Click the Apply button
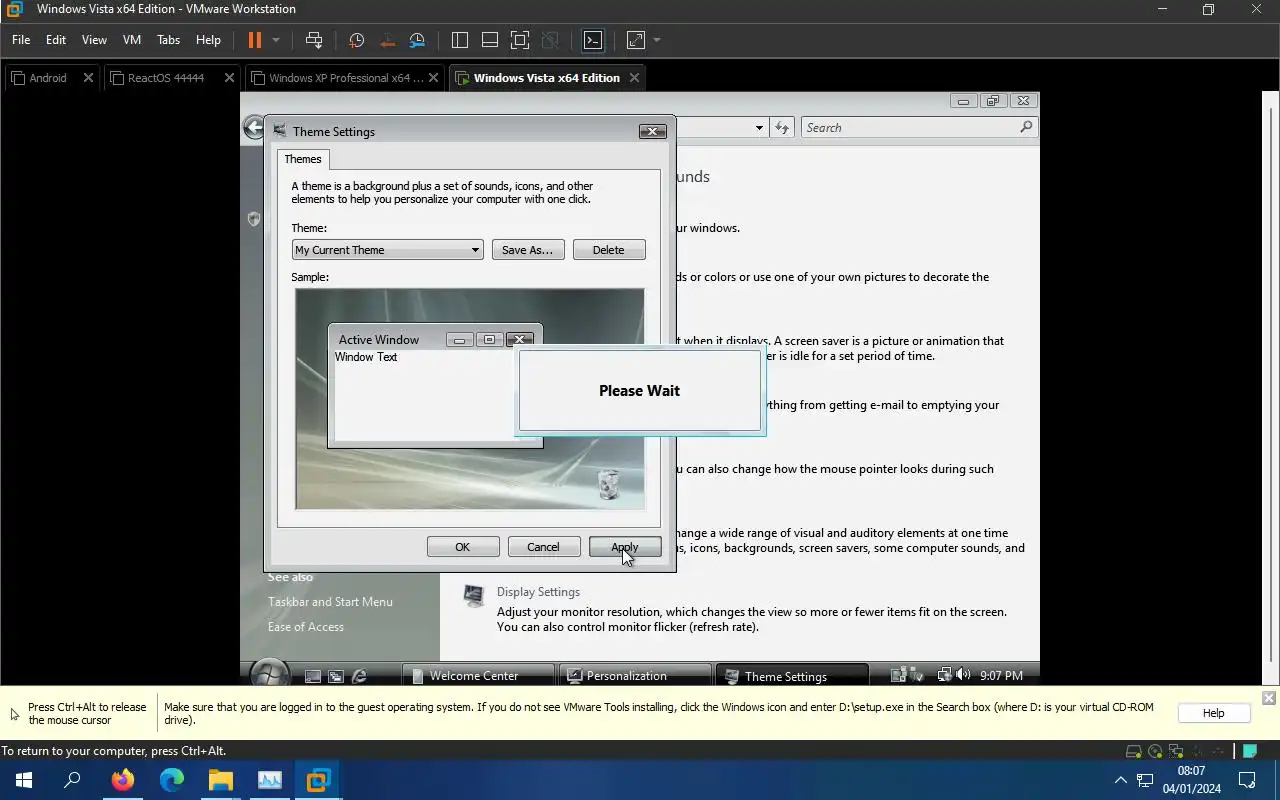 tap(625, 547)
